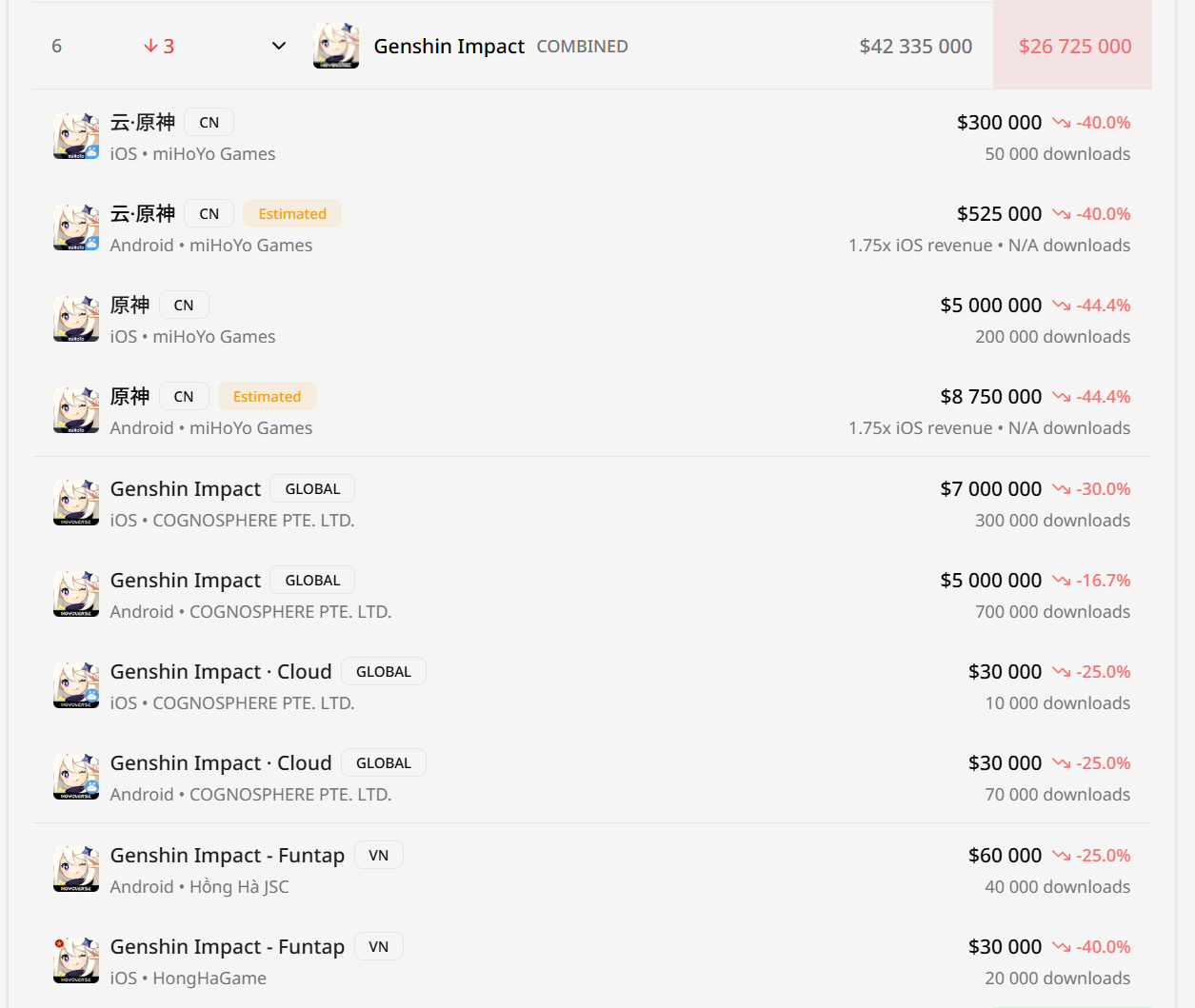Open icon for Genshin Impact iOS GLOBAL
The height and width of the screenshot is (1008, 1195).
[76, 503]
